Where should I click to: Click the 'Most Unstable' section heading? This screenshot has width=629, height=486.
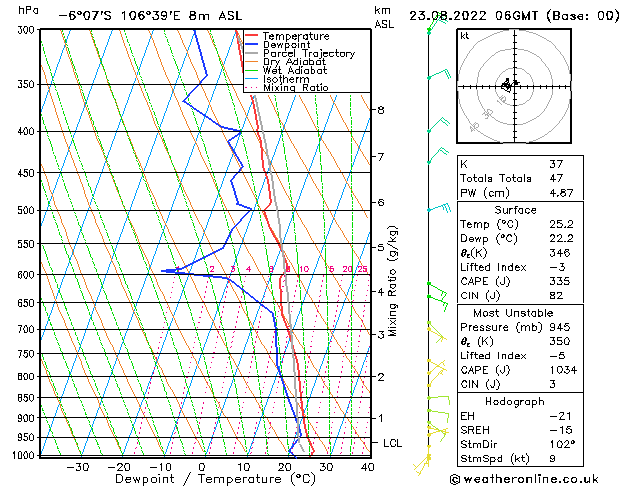point(513,313)
